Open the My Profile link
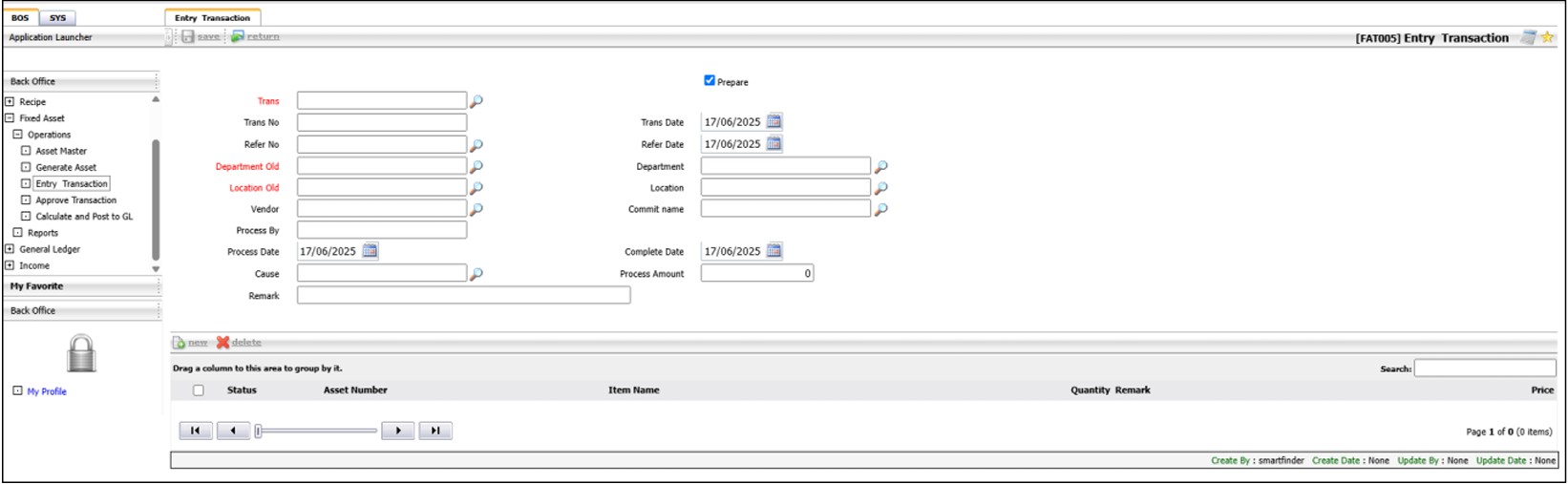Viewport: 1568px width, 484px height. coord(47,391)
